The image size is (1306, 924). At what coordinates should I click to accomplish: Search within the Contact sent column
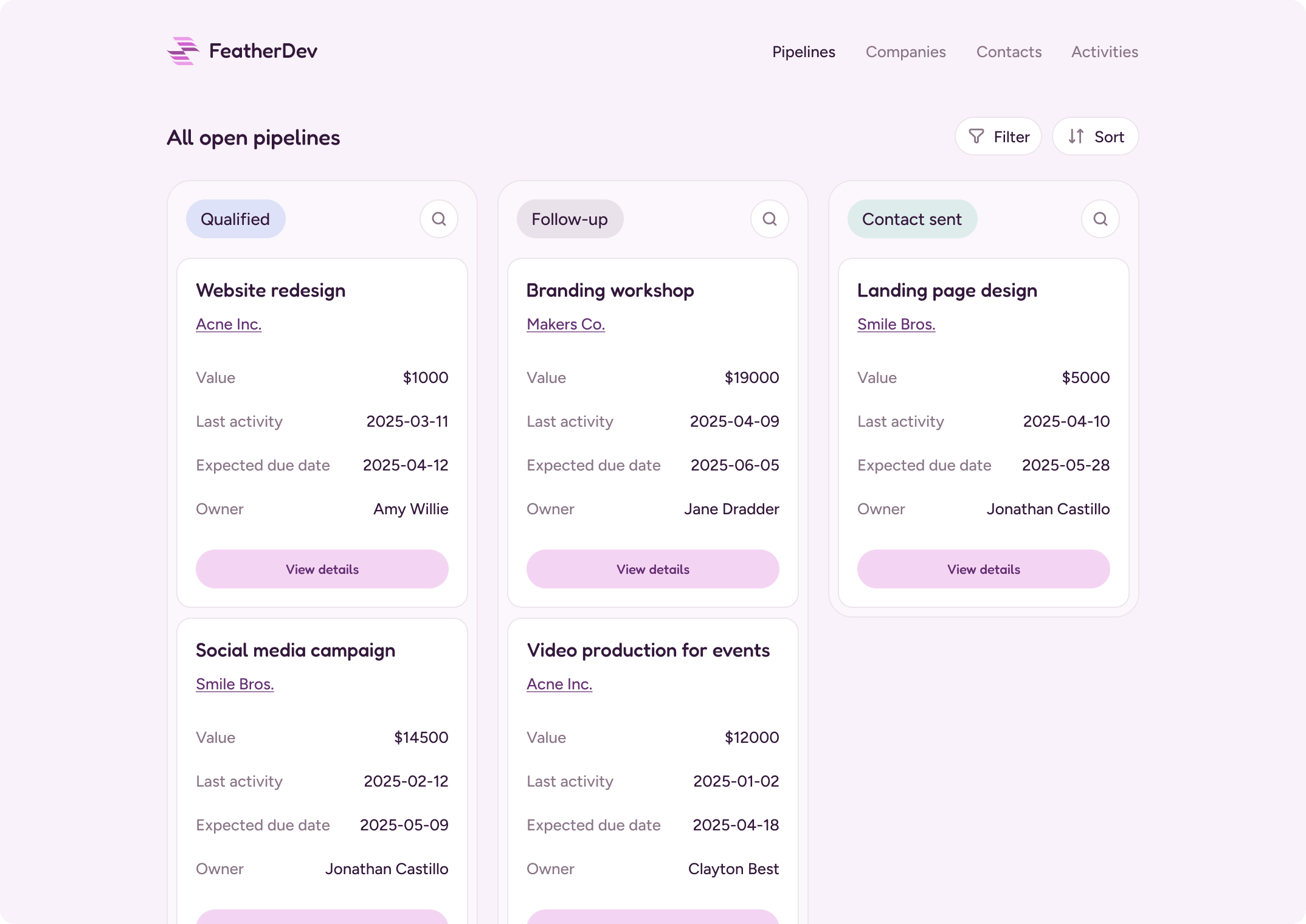pos(1100,219)
